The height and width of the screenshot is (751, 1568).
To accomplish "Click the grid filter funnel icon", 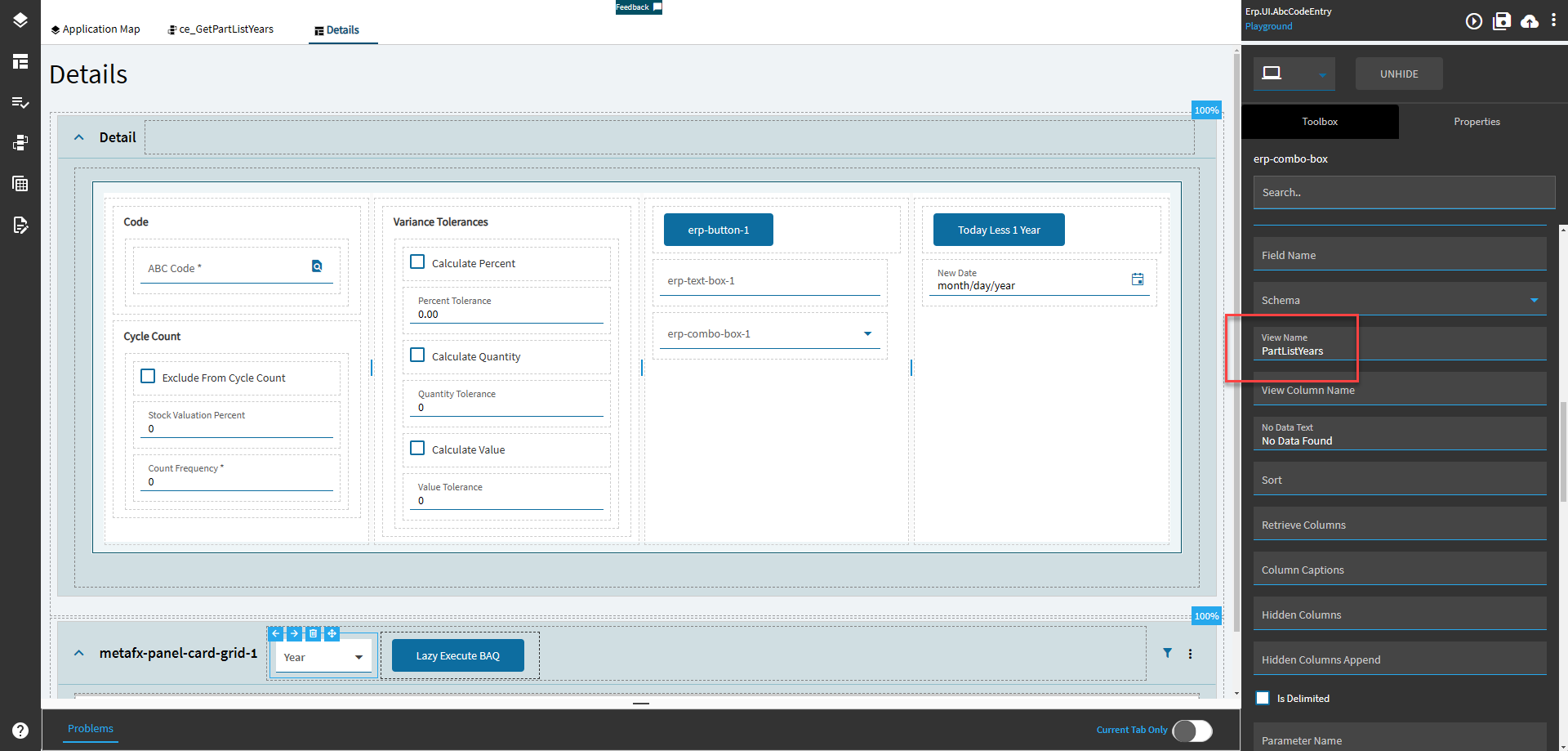I will pos(1168,653).
